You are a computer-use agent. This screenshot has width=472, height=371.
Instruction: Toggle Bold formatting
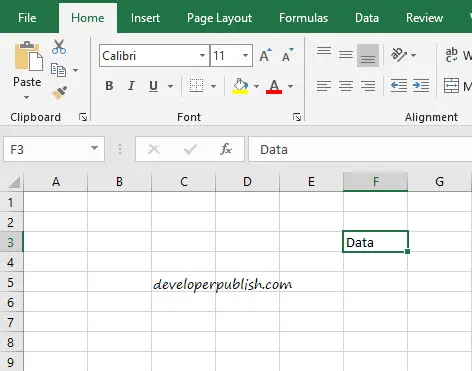point(109,86)
